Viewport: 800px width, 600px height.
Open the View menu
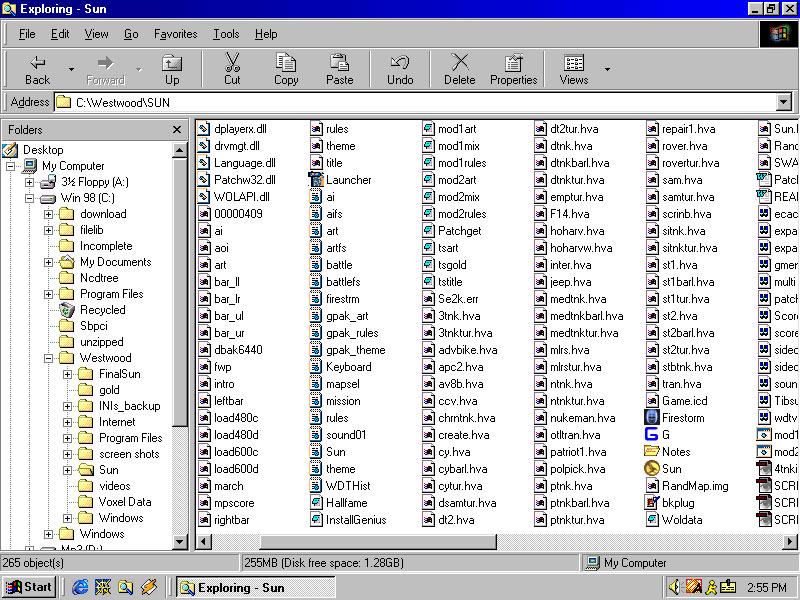coord(96,34)
